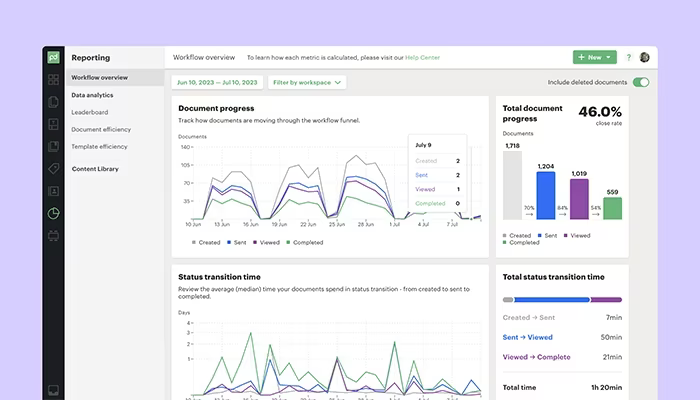Click the Reporting sidebar title
The height and width of the screenshot is (400, 700).
click(x=91, y=58)
